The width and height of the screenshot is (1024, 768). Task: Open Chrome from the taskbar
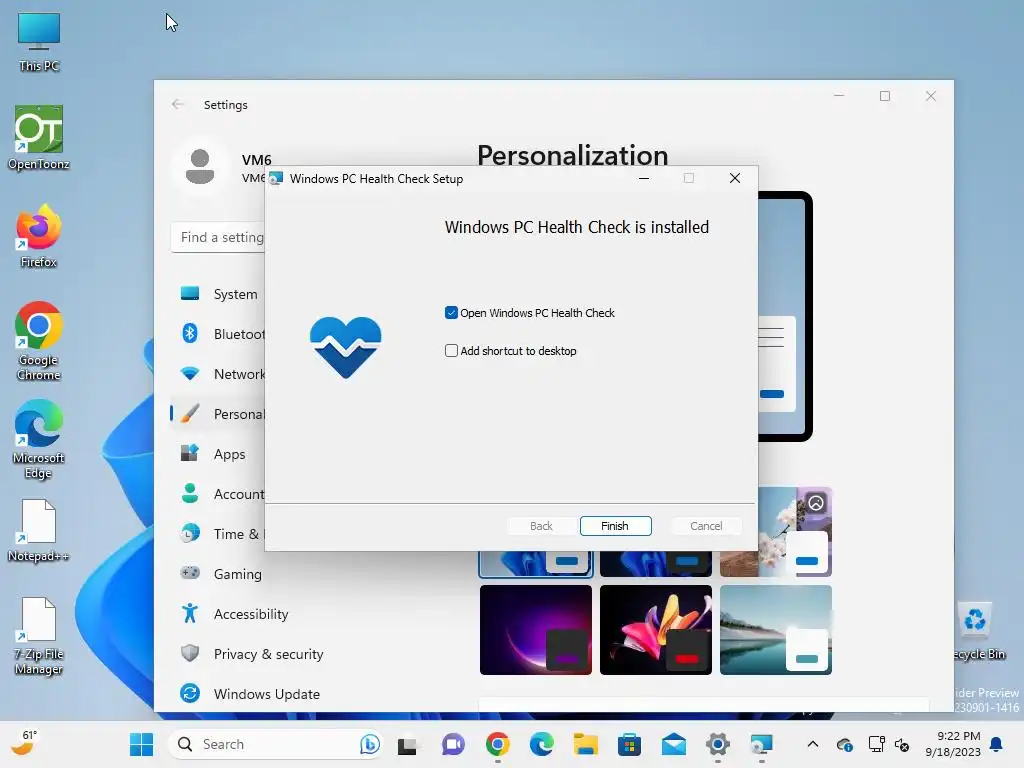(498, 744)
